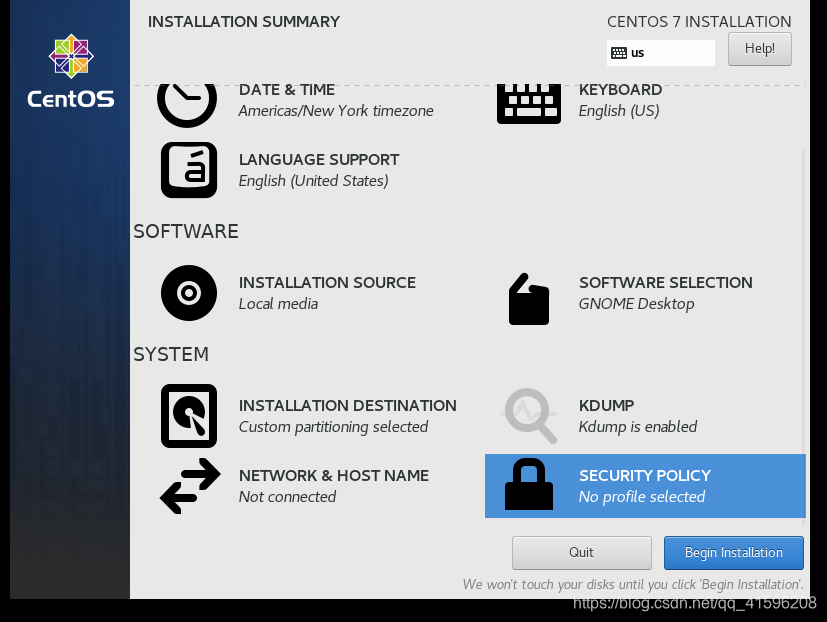
Task: Open Date & Time clock icon
Action: pyautogui.click(x=187, y=106)
